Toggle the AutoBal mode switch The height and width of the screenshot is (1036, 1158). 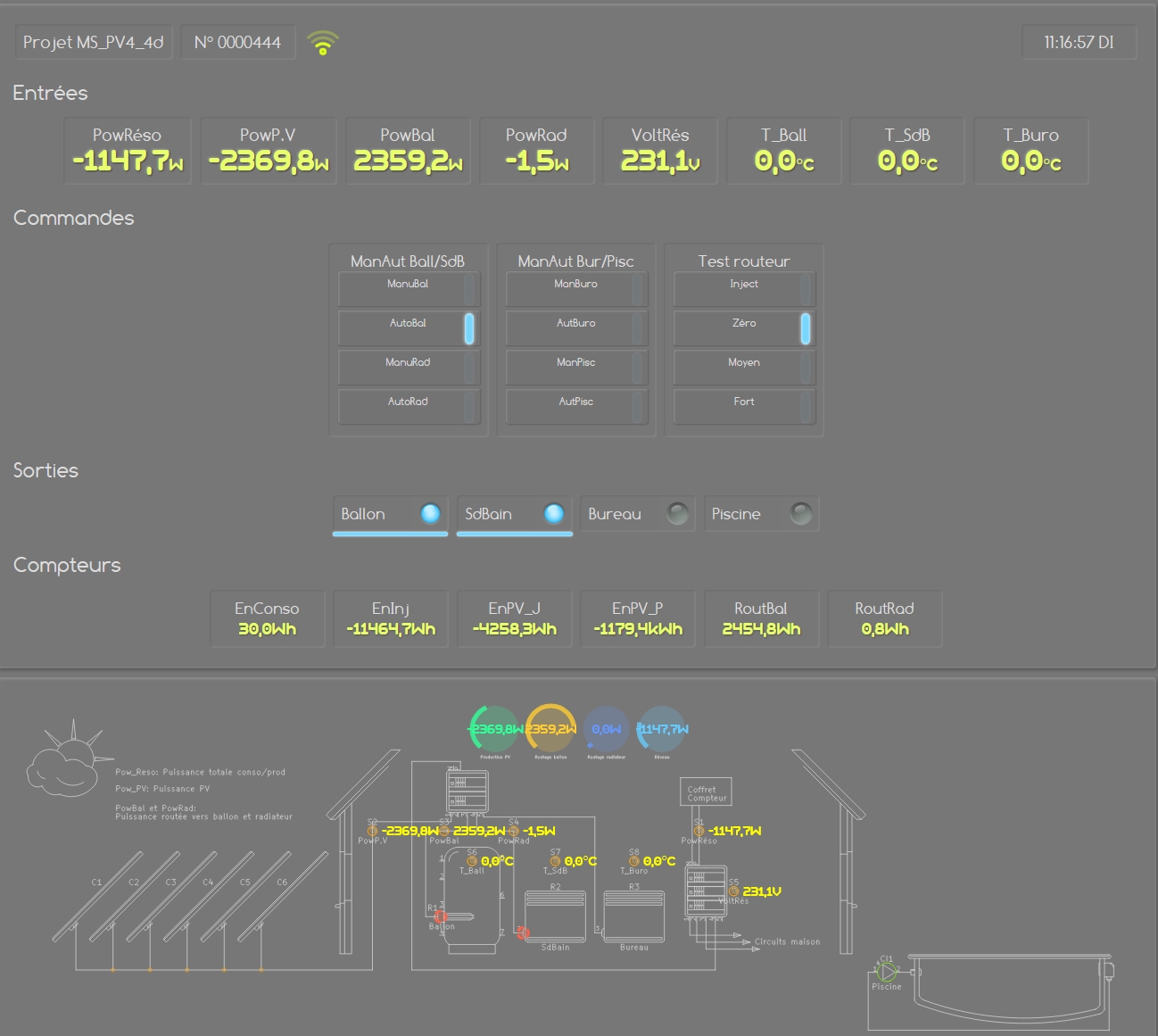tap(409, 328)
